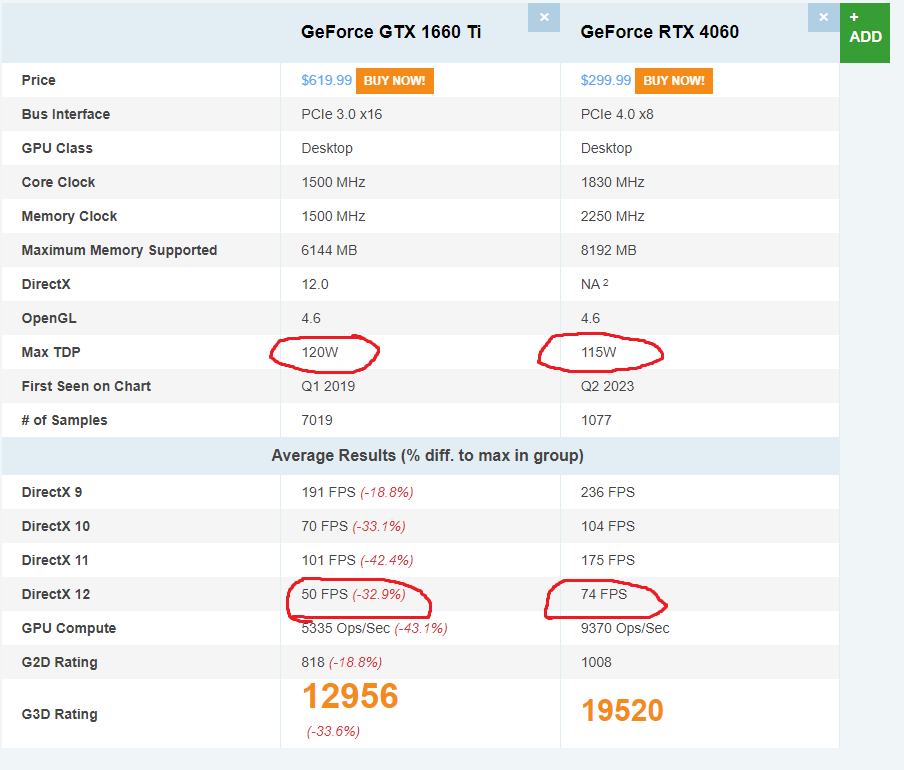This screenshot has width=904, height=770.
Task: Click the Memory Clock row label
Action: click(69, 216)
